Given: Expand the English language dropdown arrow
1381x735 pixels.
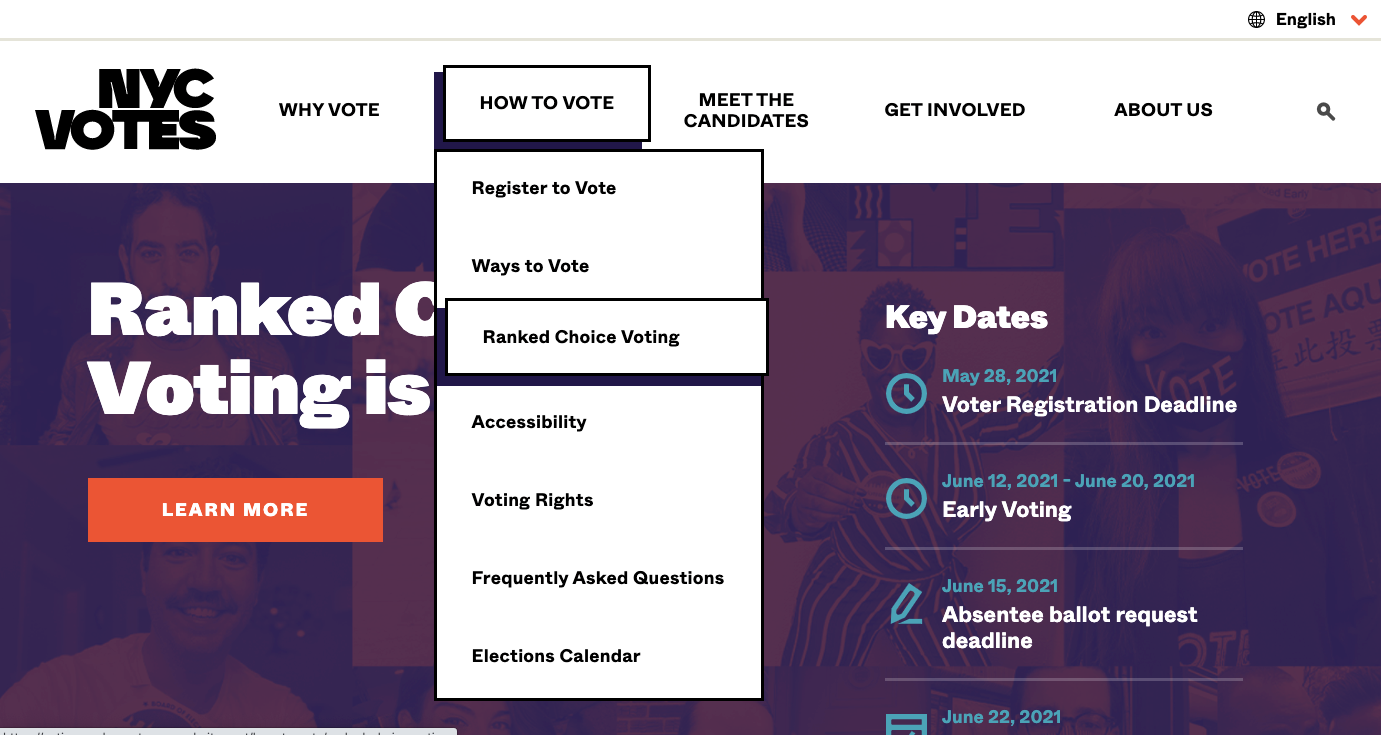Looking at the screenshot, I should tap(1358, 19).
